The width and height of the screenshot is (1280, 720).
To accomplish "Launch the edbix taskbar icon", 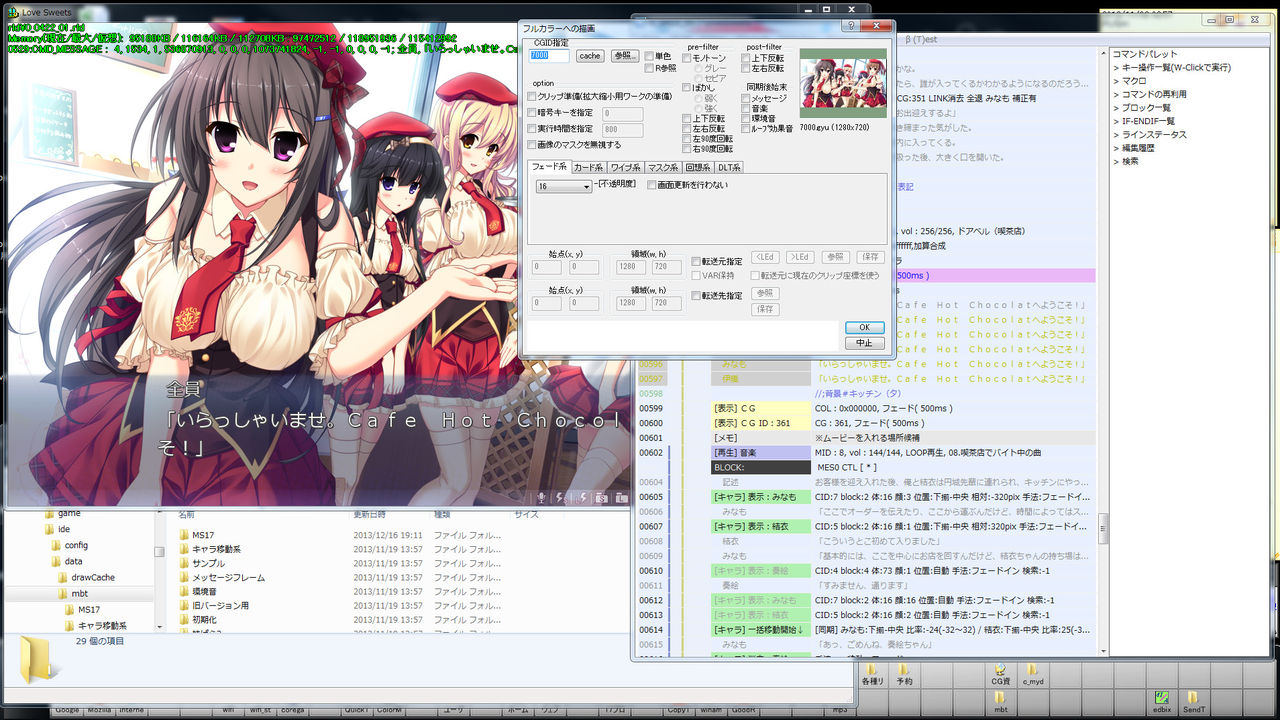I will [1161, 698].
